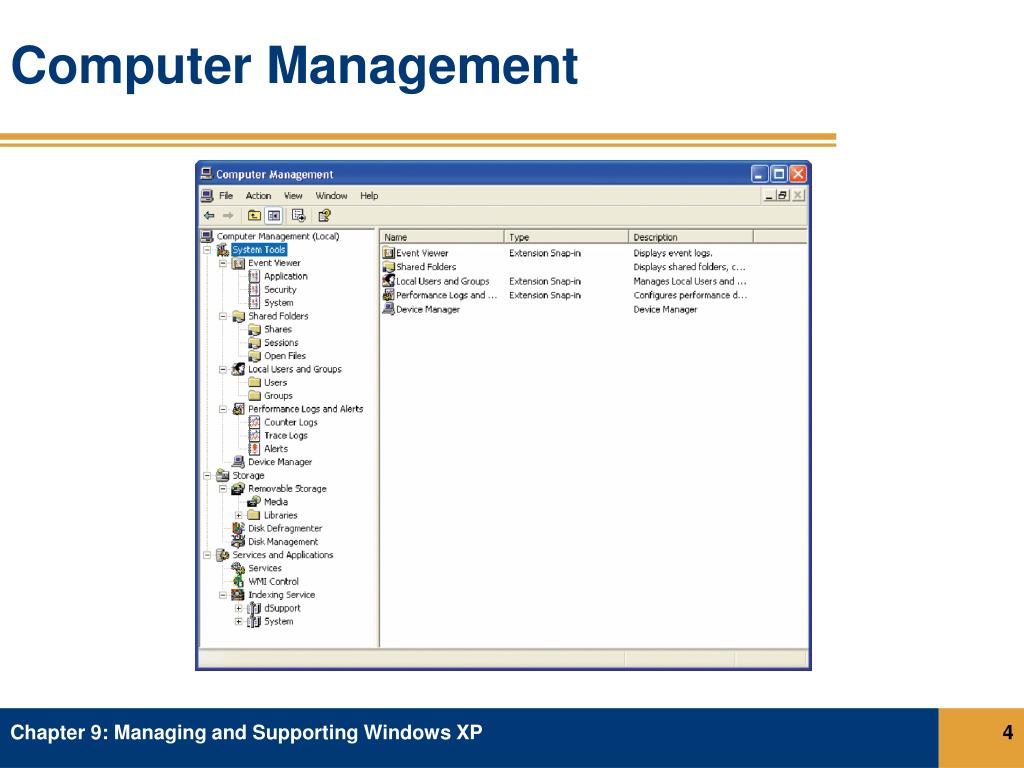This screenshot has width=1024, height=768.
Task: Click the Local Users and Groups tree icon
Action: coord(238,369)
